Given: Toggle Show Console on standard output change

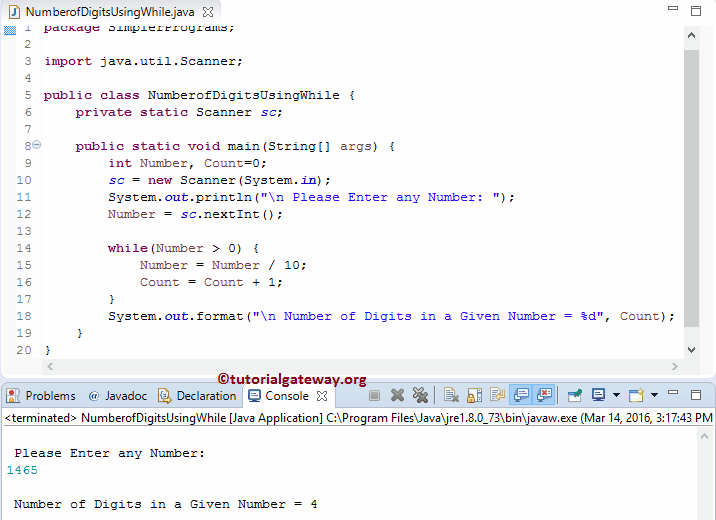Looking at the screenshot, I should point(521,395).
